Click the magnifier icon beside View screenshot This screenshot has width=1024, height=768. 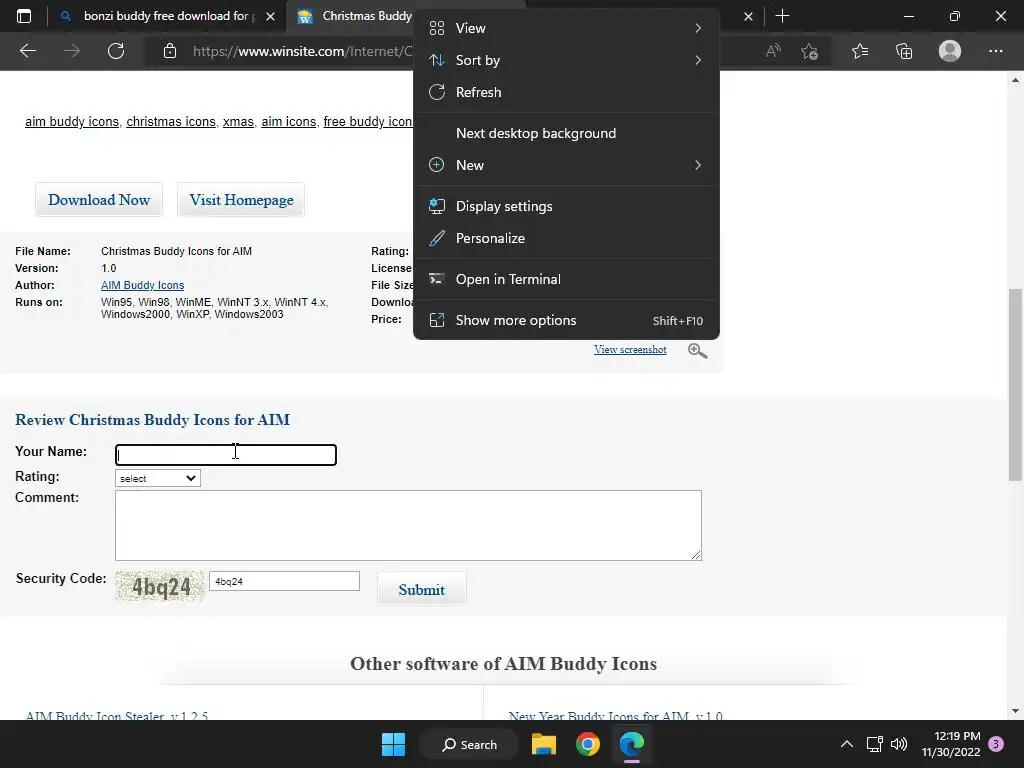pyautogui.click(x=697, y=351)
